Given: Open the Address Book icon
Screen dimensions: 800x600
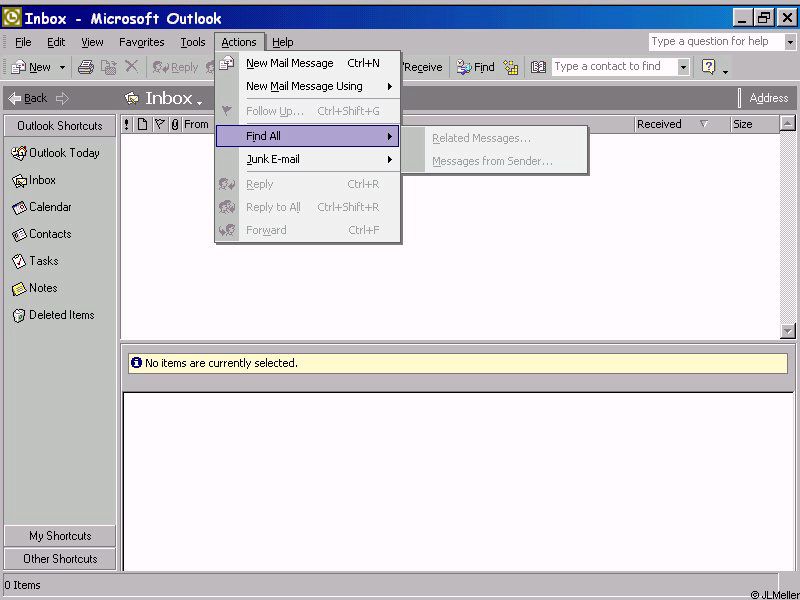Looking at the screenshot, I should click(x=538, y=67).
